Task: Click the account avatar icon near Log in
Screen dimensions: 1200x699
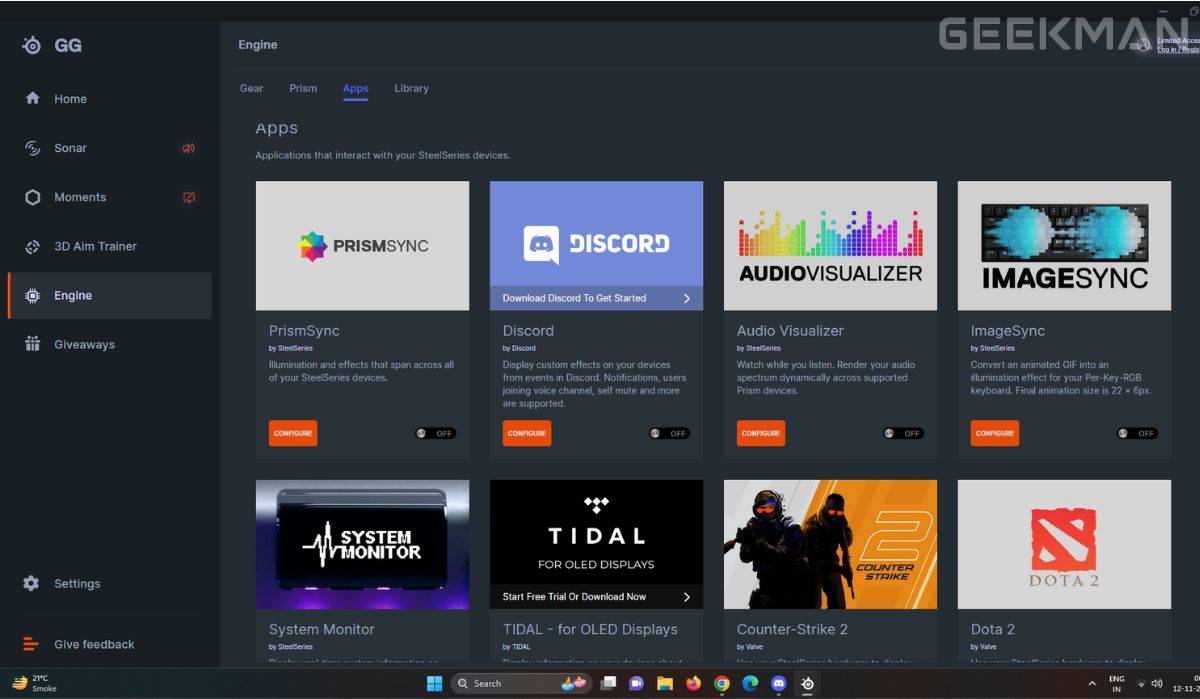Action: tap(1144, 45)
